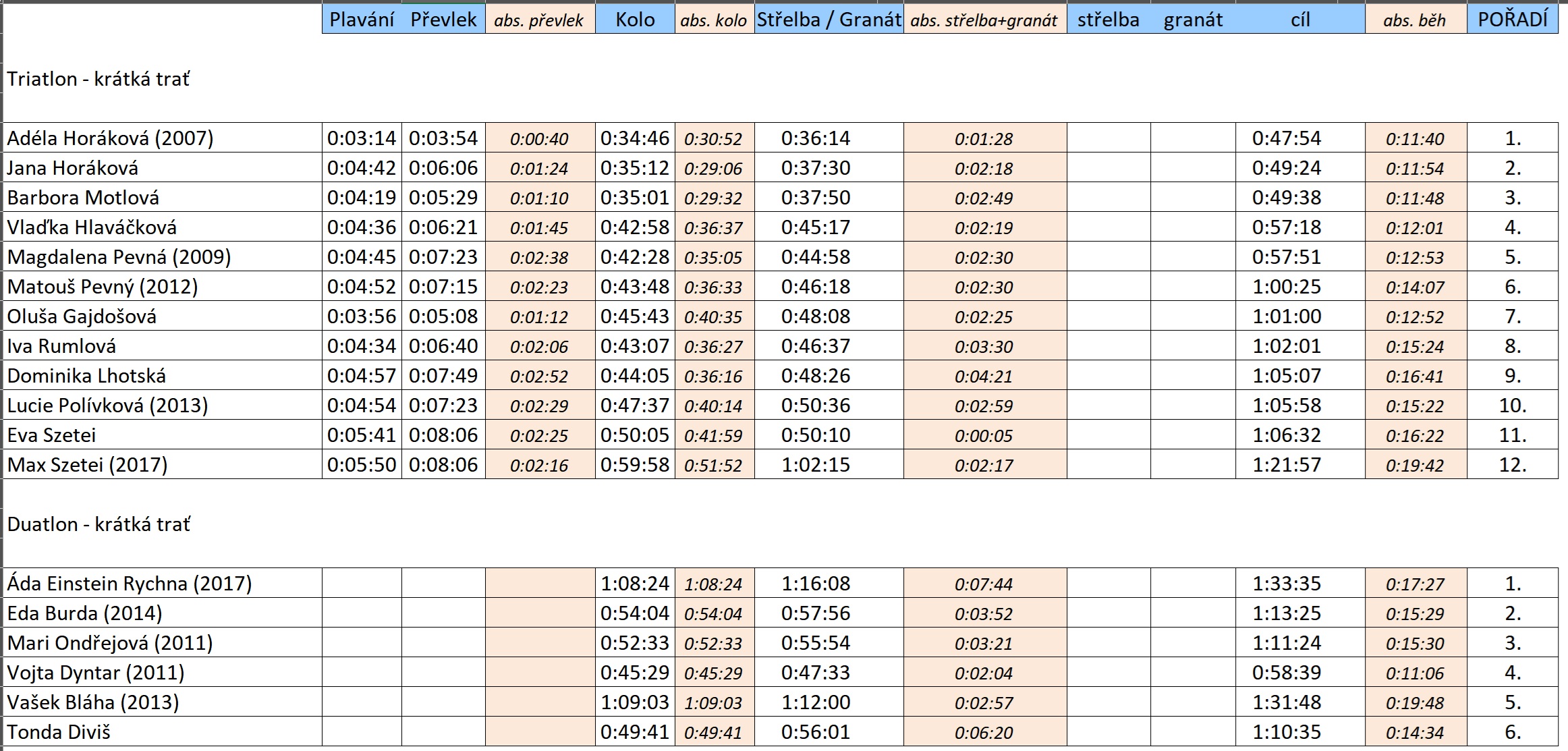Select Duatlon - krátká trať heading
Screen dimensions: 1568x751
click(99, 524)
